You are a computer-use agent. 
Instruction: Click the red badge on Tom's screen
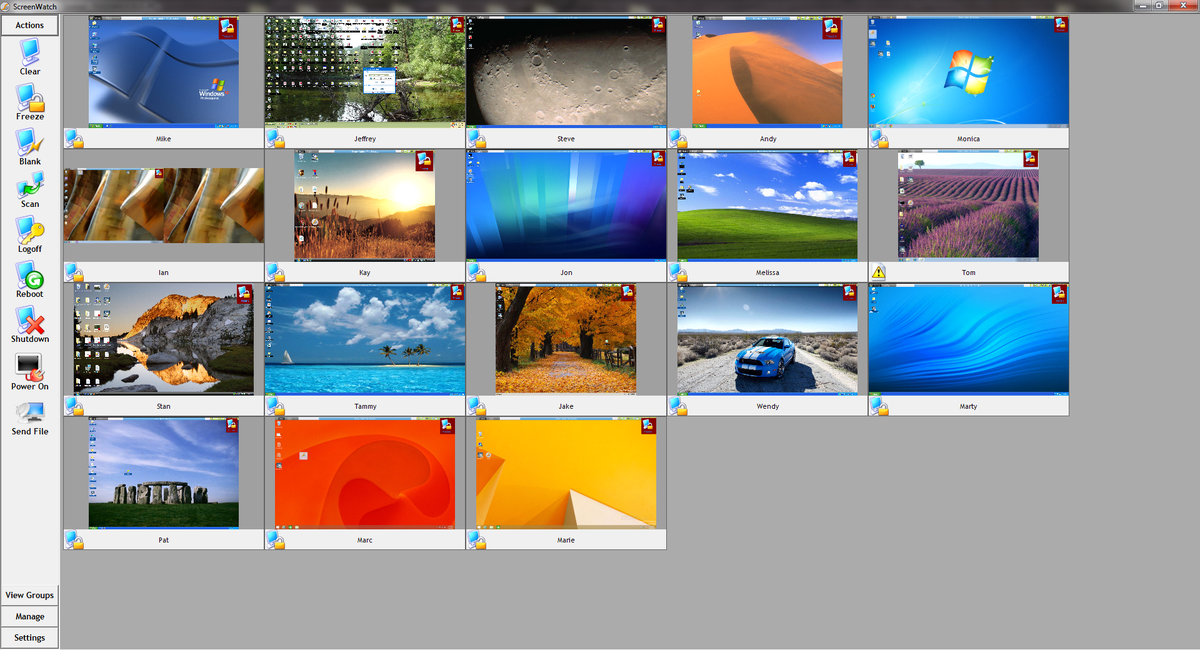pyautogui.click(x=1030, y=159)
